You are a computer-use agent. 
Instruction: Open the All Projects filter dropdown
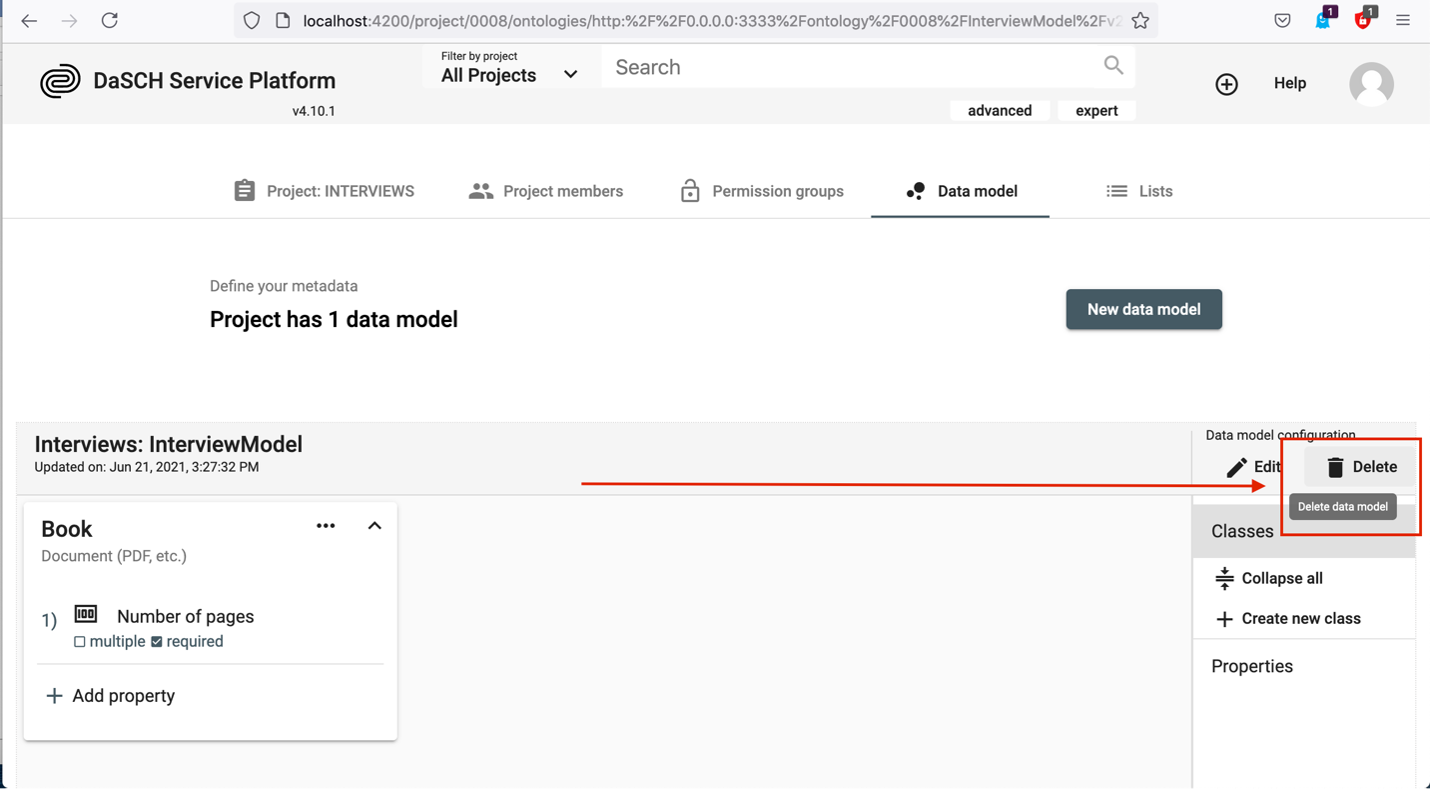click(x=508, y=74)
